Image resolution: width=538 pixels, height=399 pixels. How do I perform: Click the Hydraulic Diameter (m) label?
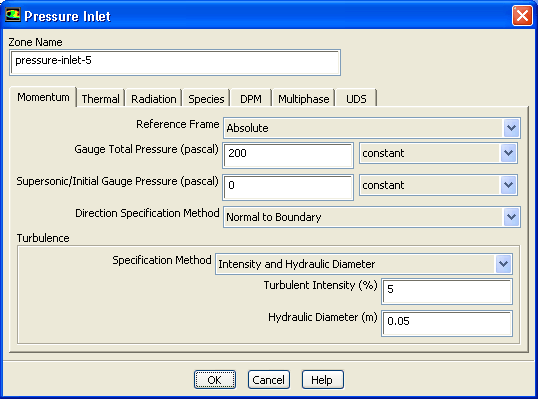[323, 317]
